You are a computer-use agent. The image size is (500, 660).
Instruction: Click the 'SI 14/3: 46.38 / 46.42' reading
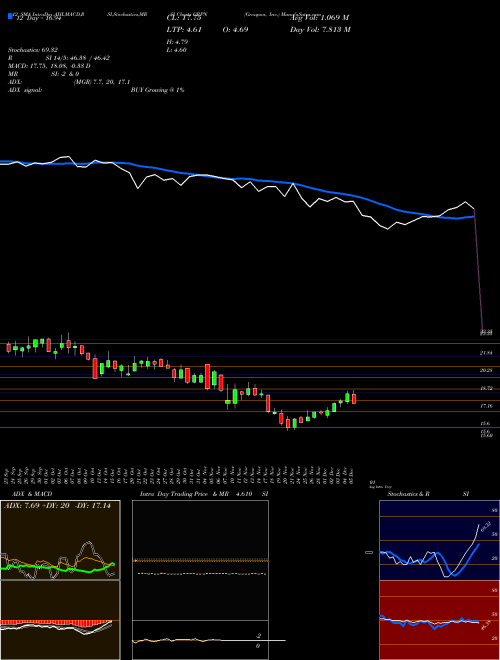[x=78, y=58]
